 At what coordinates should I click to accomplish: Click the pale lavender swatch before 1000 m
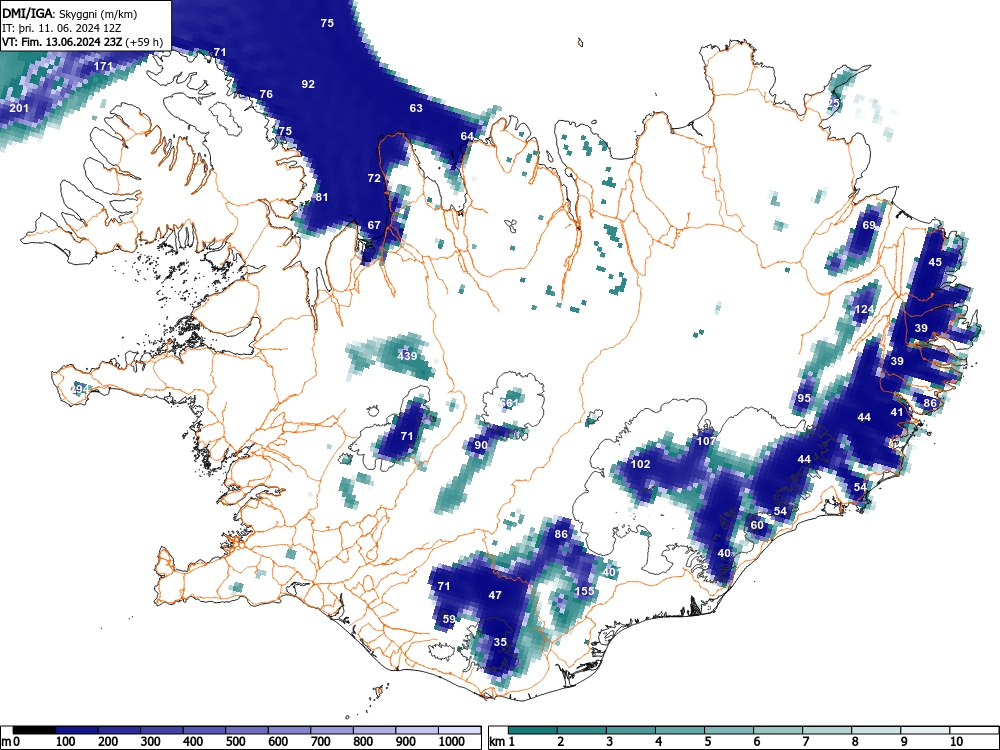(416, 730)
